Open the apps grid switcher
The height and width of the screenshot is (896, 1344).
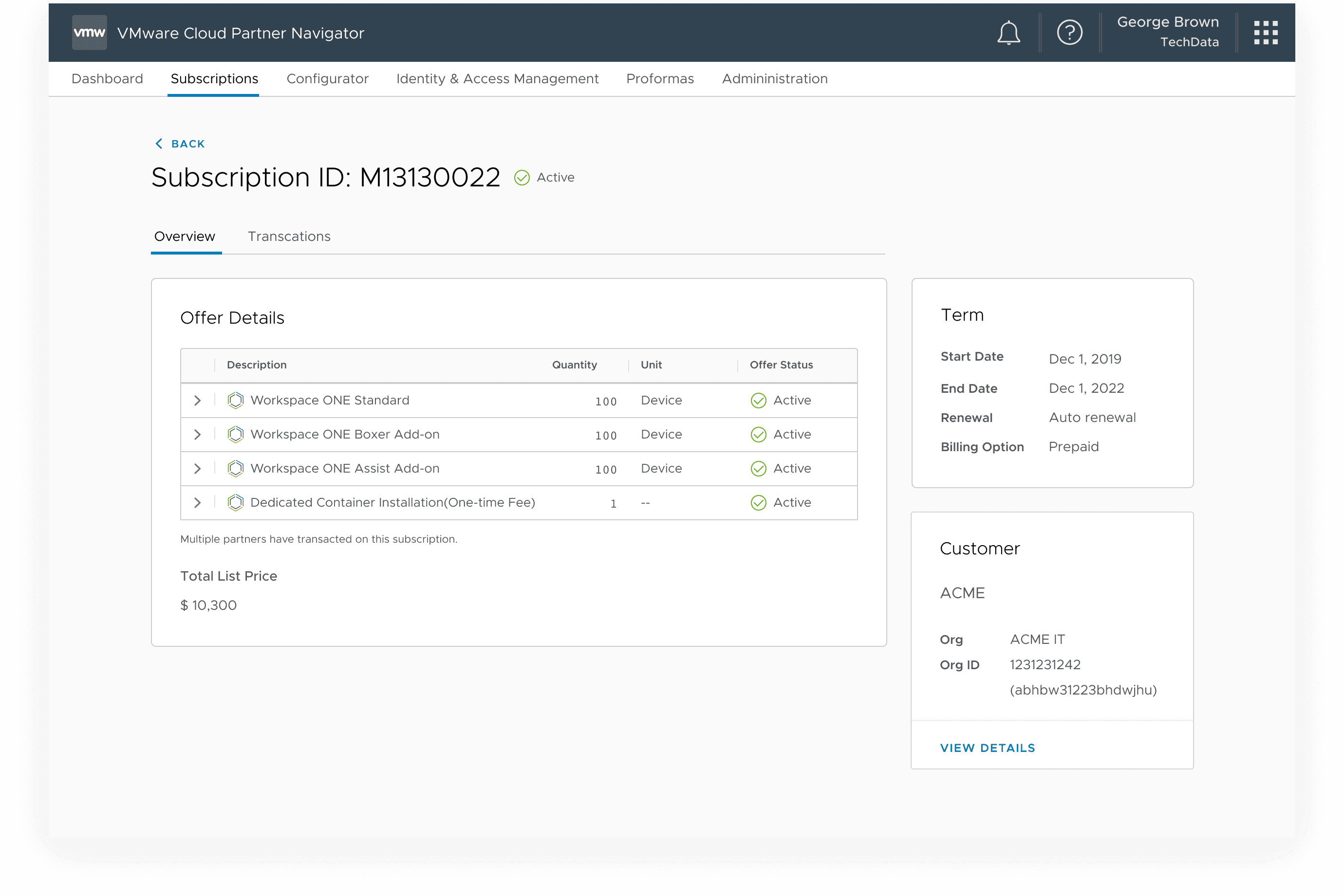1266,33
